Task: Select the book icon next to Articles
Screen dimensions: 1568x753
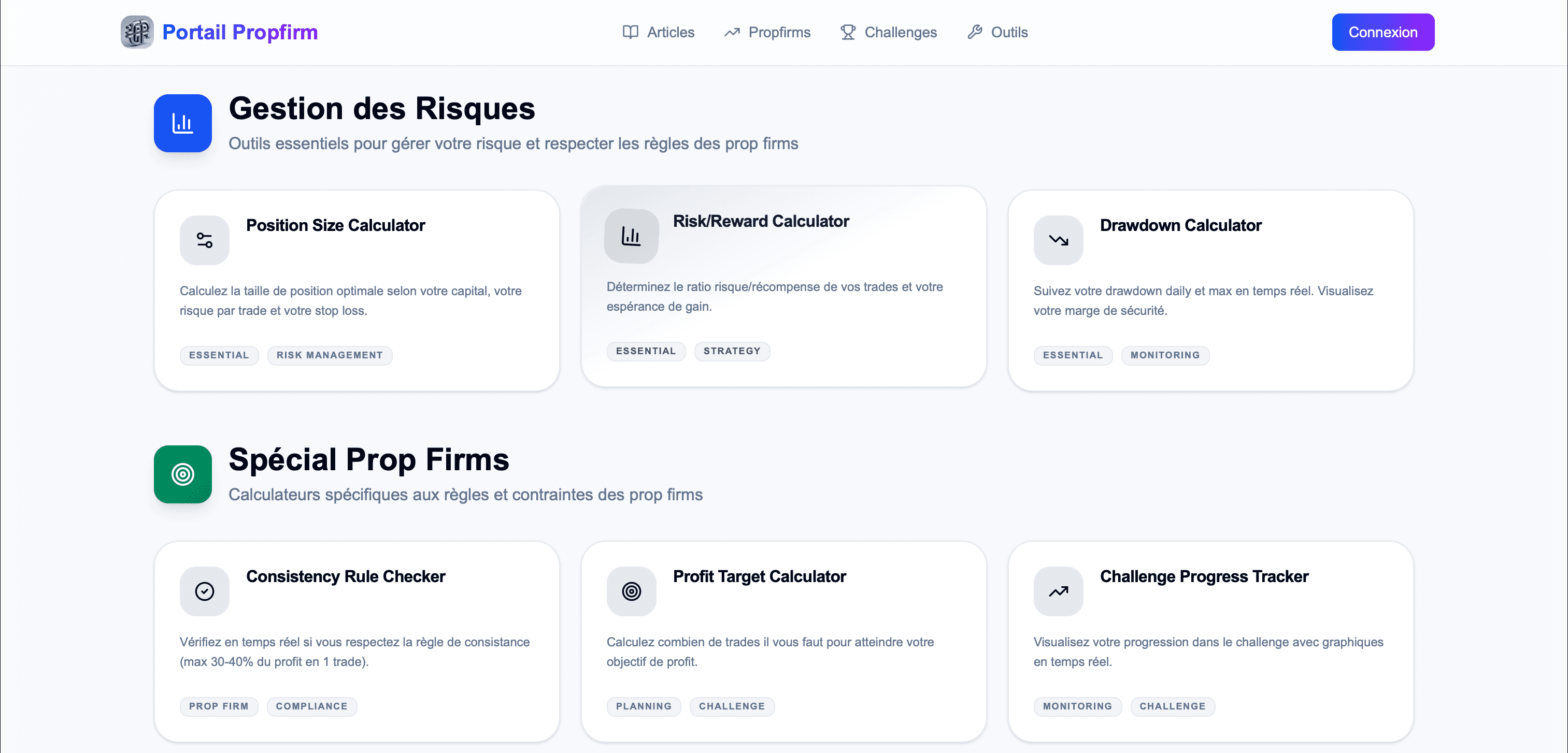Action: click(x=630, y=32)
